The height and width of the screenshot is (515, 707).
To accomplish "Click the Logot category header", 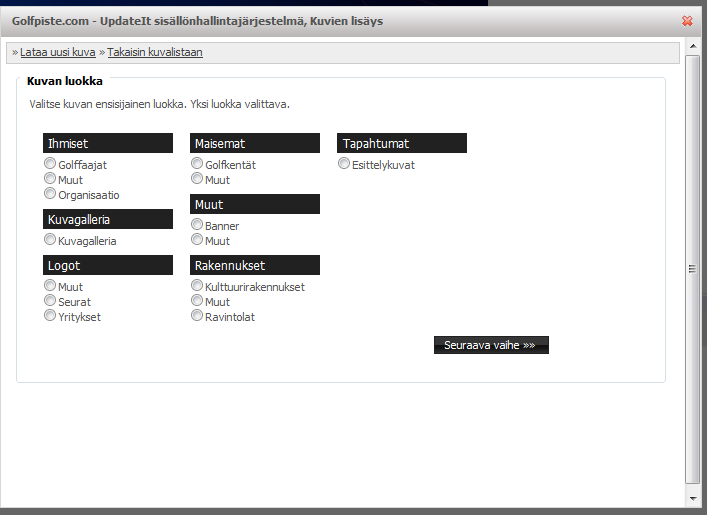I will point(108,265).
